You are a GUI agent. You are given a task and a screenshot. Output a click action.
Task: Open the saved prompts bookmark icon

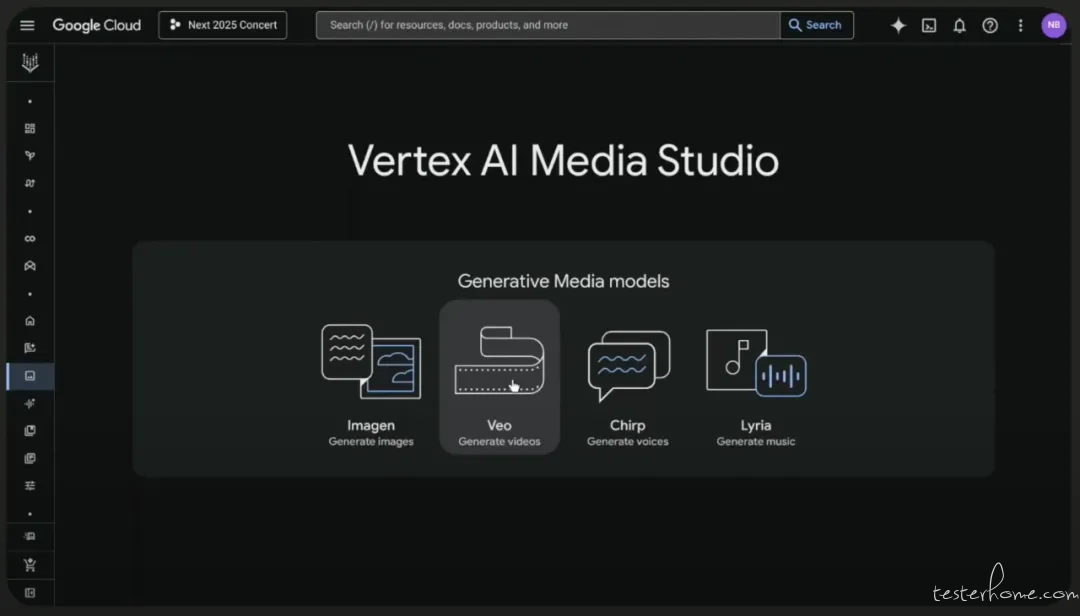[x=30, y=431]
